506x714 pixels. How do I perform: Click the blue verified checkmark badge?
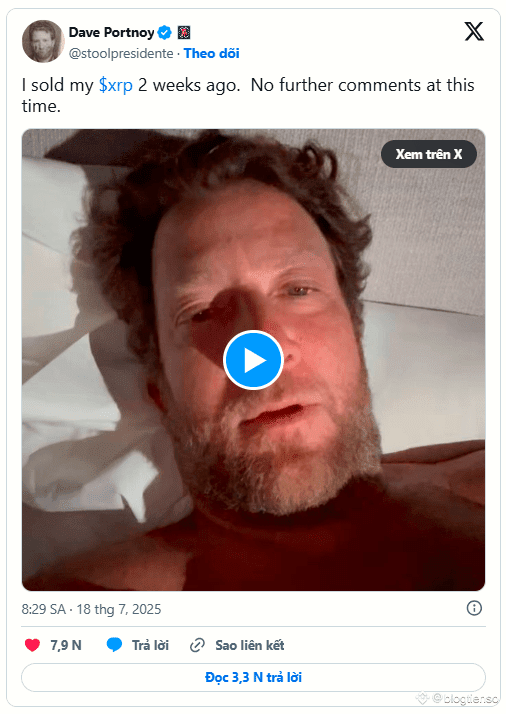[x=164, y=33]
